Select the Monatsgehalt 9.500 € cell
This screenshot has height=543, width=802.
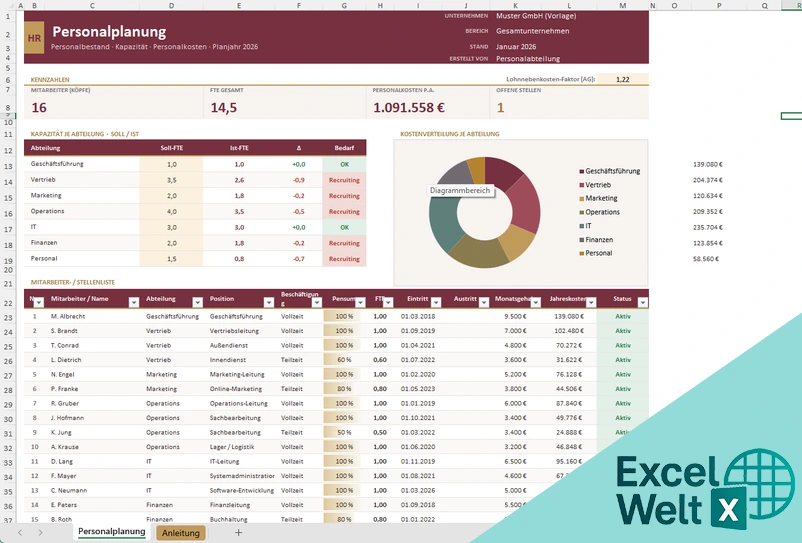coord(515,316)
